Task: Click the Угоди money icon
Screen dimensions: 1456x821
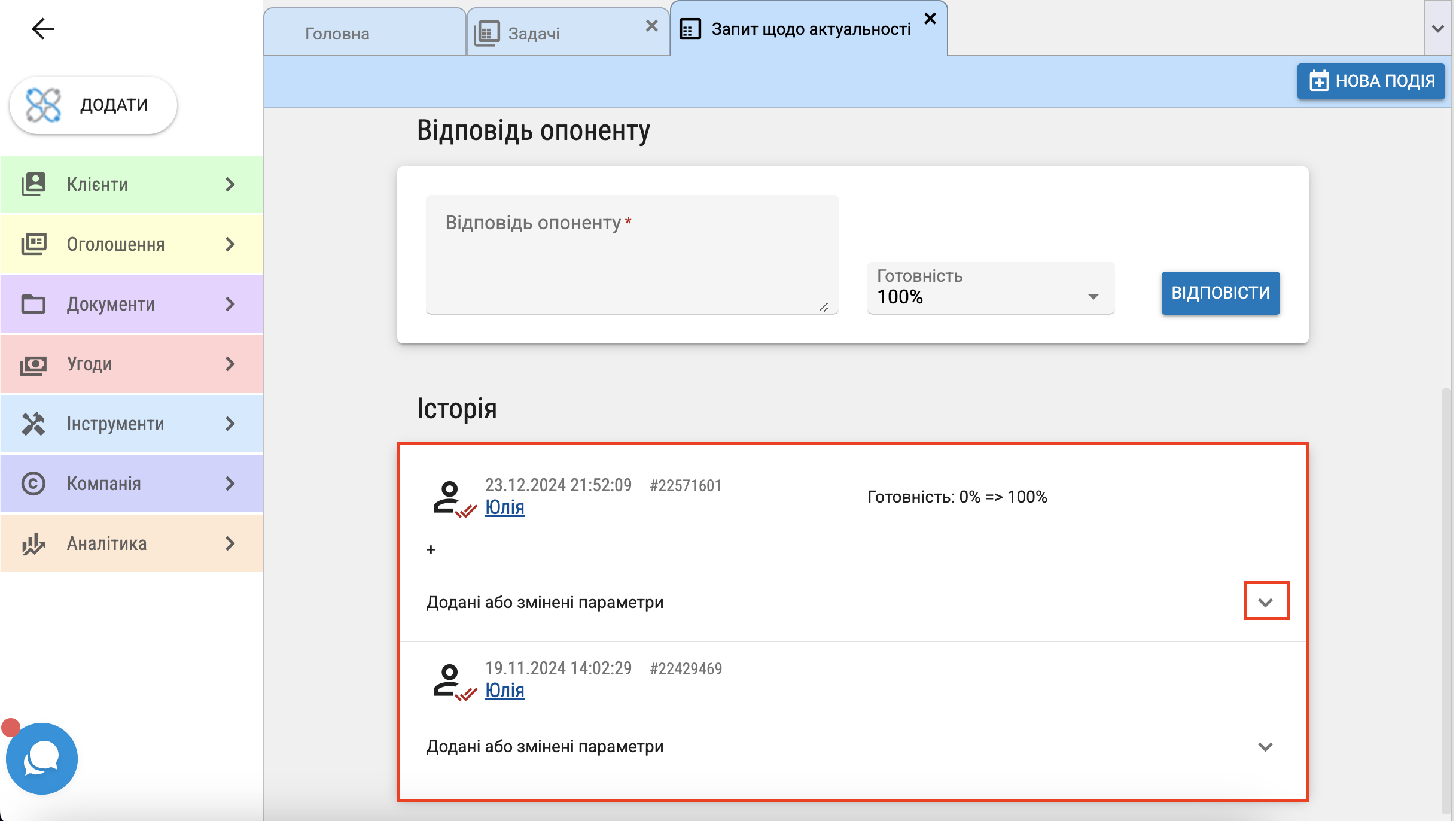Action: click(33, 364)
